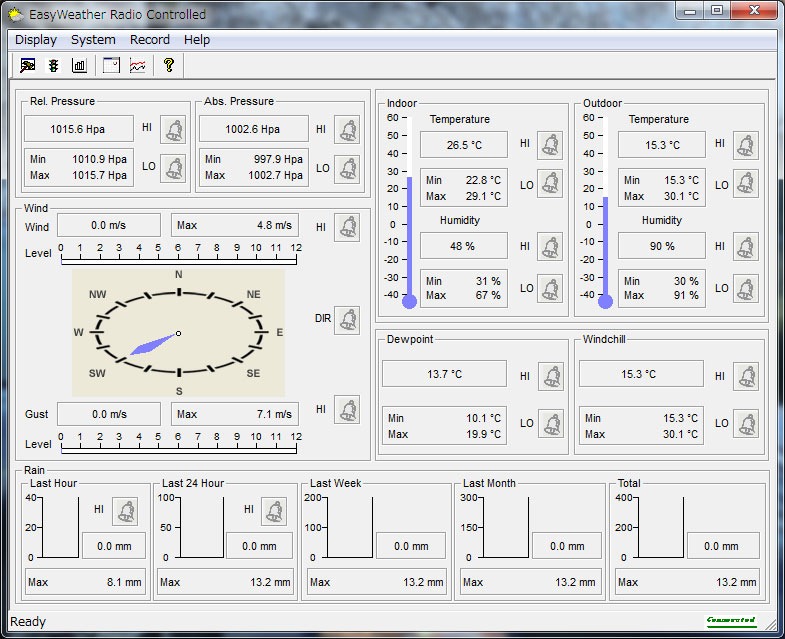This screenshot has height=639, width=785.
Task: Toggle Abs. Pressure HI alarm bell
Action: tap(347, 130)
